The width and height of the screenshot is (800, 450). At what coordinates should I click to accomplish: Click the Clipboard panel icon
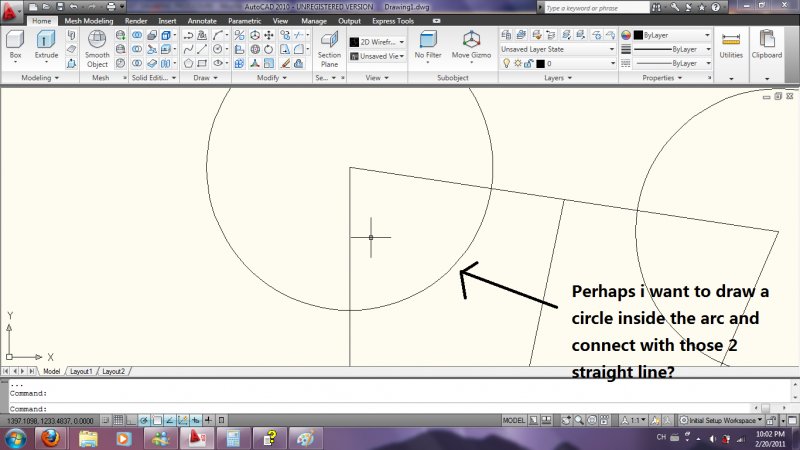coord(768,41)
